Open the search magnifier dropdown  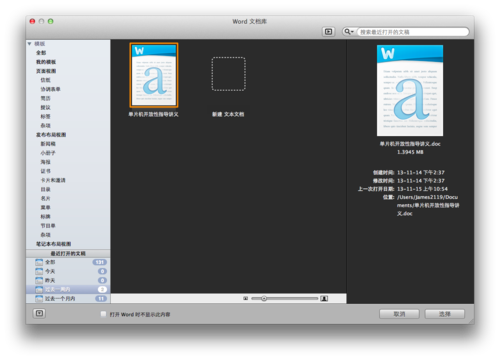click(x=349, y=32)
